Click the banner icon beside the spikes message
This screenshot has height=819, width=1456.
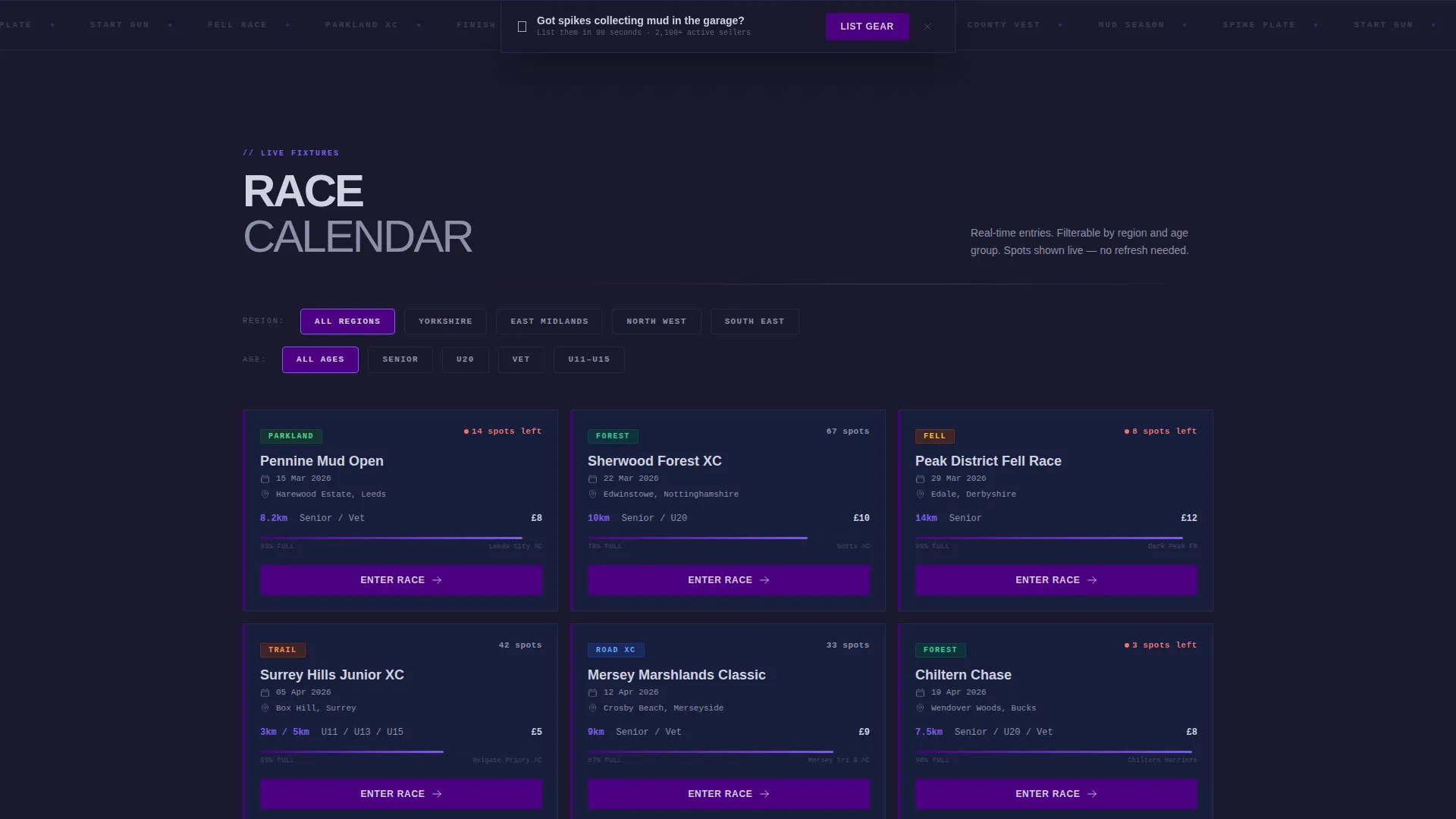522,27
